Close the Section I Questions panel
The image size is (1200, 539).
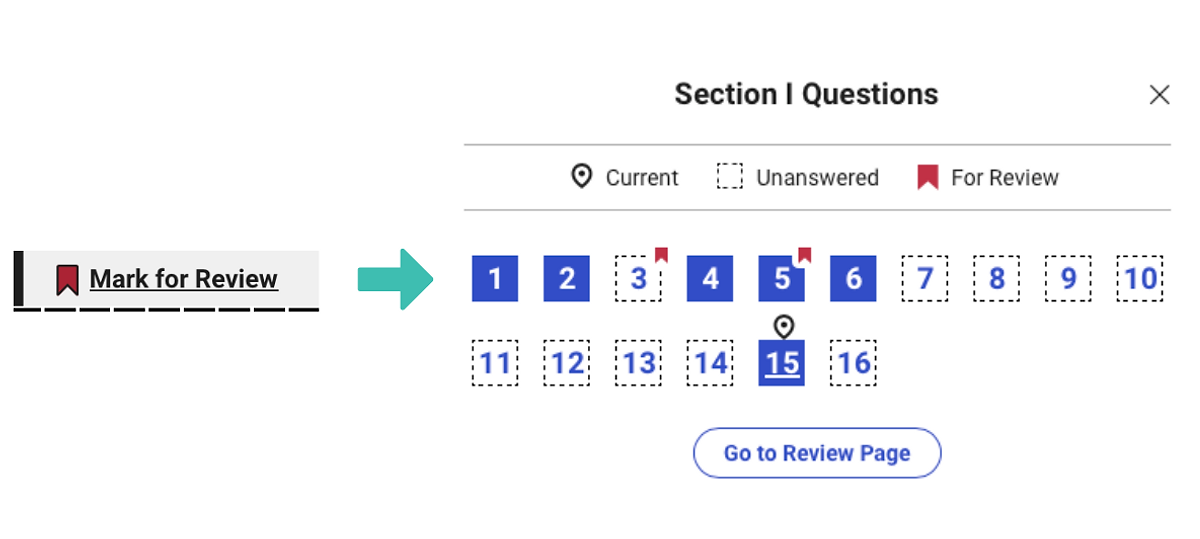point(1159,95)
